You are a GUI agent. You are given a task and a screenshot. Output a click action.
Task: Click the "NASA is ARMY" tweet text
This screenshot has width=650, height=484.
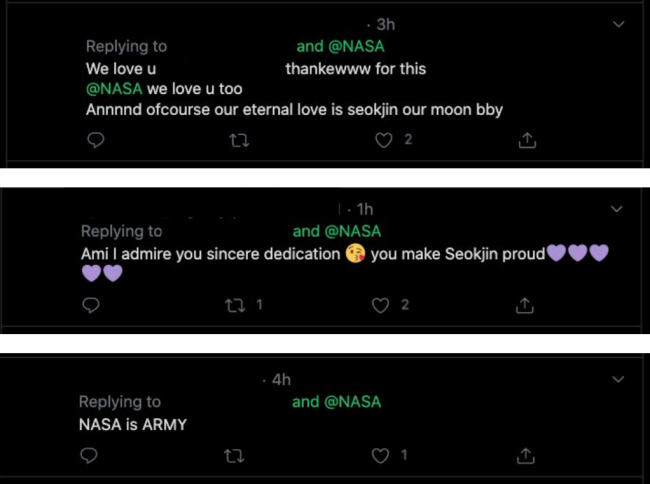(132, 424)
